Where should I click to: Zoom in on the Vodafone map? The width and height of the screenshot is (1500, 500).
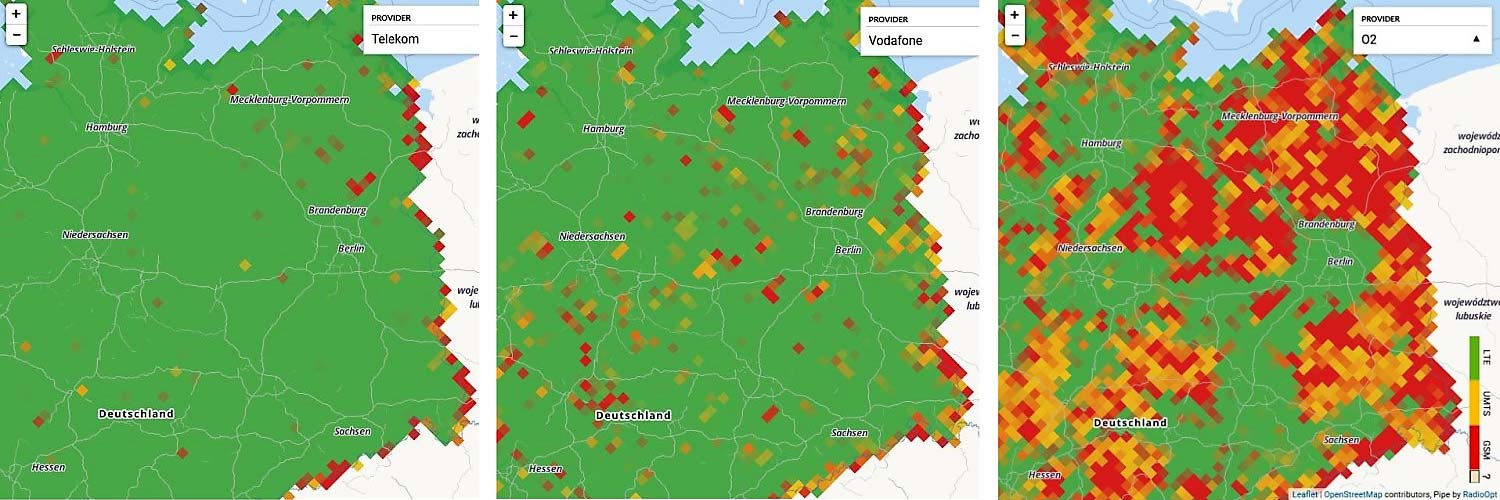click(x=513, y=14)
